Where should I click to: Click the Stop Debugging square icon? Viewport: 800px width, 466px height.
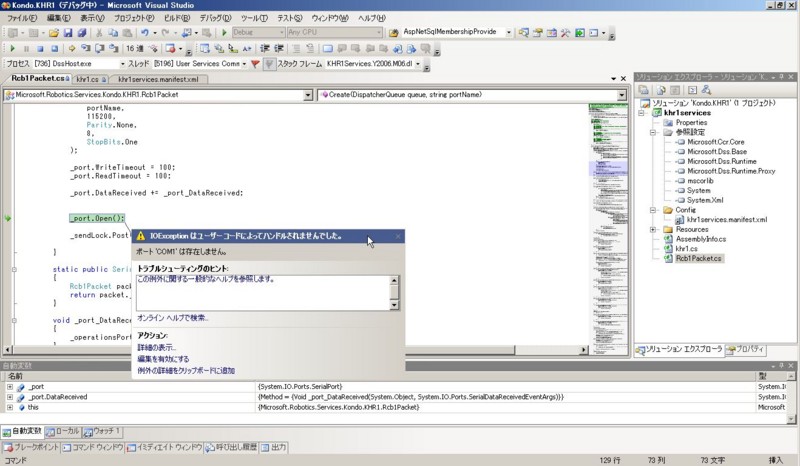tap(40, 48)
